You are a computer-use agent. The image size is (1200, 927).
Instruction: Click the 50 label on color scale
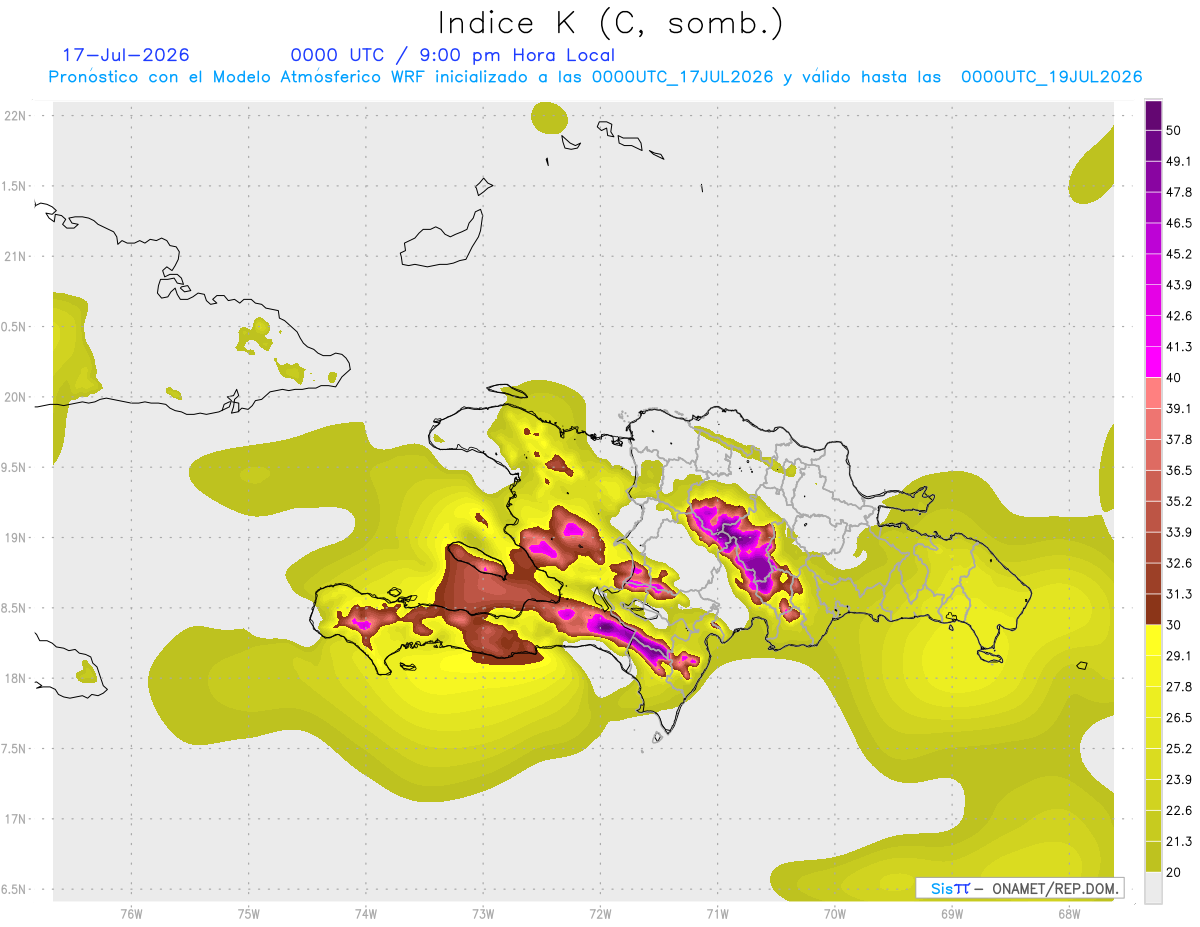1174,131
